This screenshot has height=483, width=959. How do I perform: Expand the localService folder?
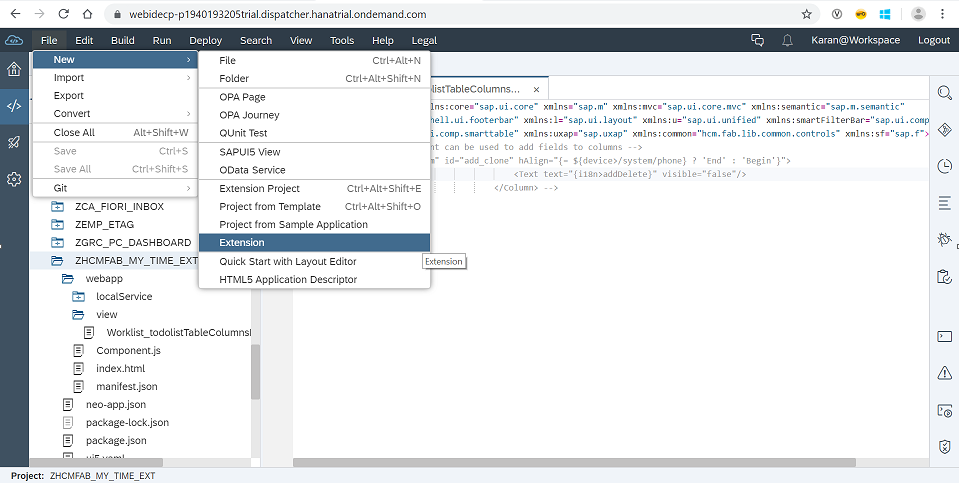pos(78,297)
